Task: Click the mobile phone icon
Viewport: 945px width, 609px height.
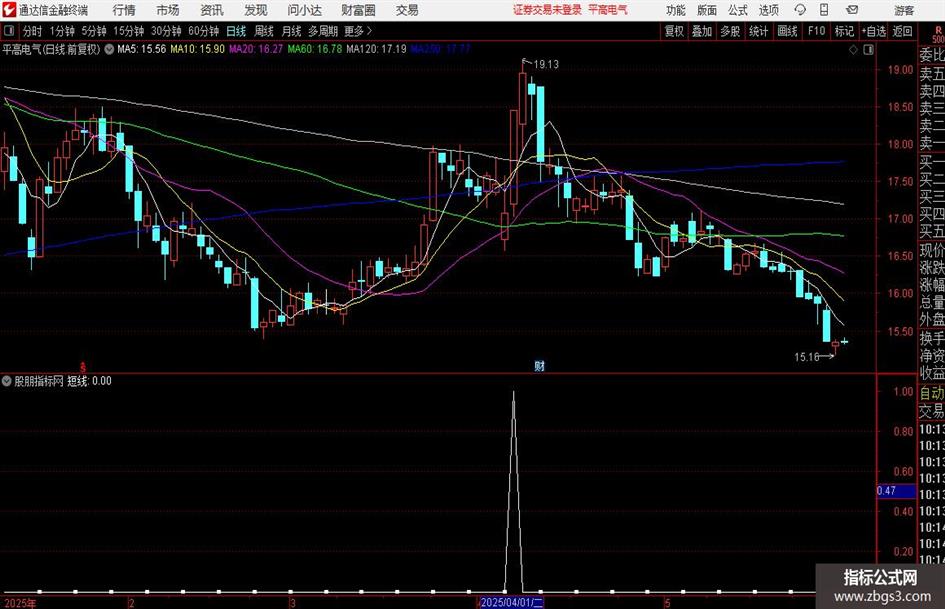Action: 824,10
